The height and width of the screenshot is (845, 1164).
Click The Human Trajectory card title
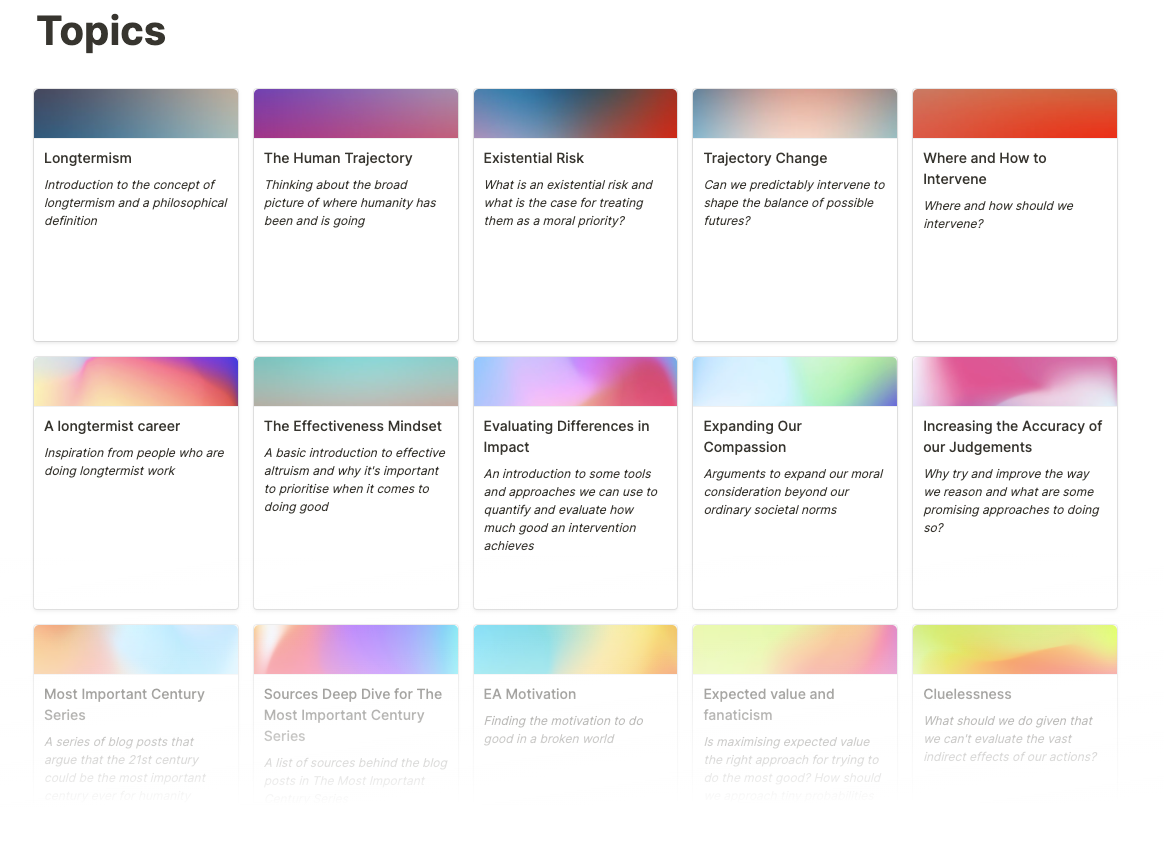point(338,158)
